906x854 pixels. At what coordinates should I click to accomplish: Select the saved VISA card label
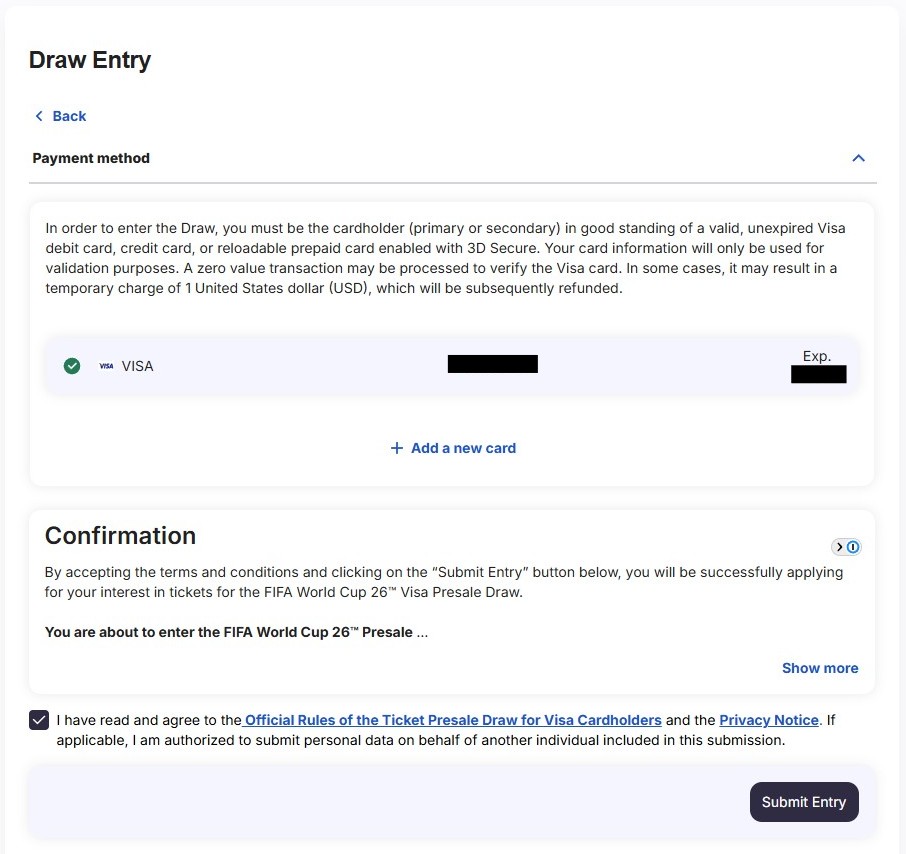point(137,366)
